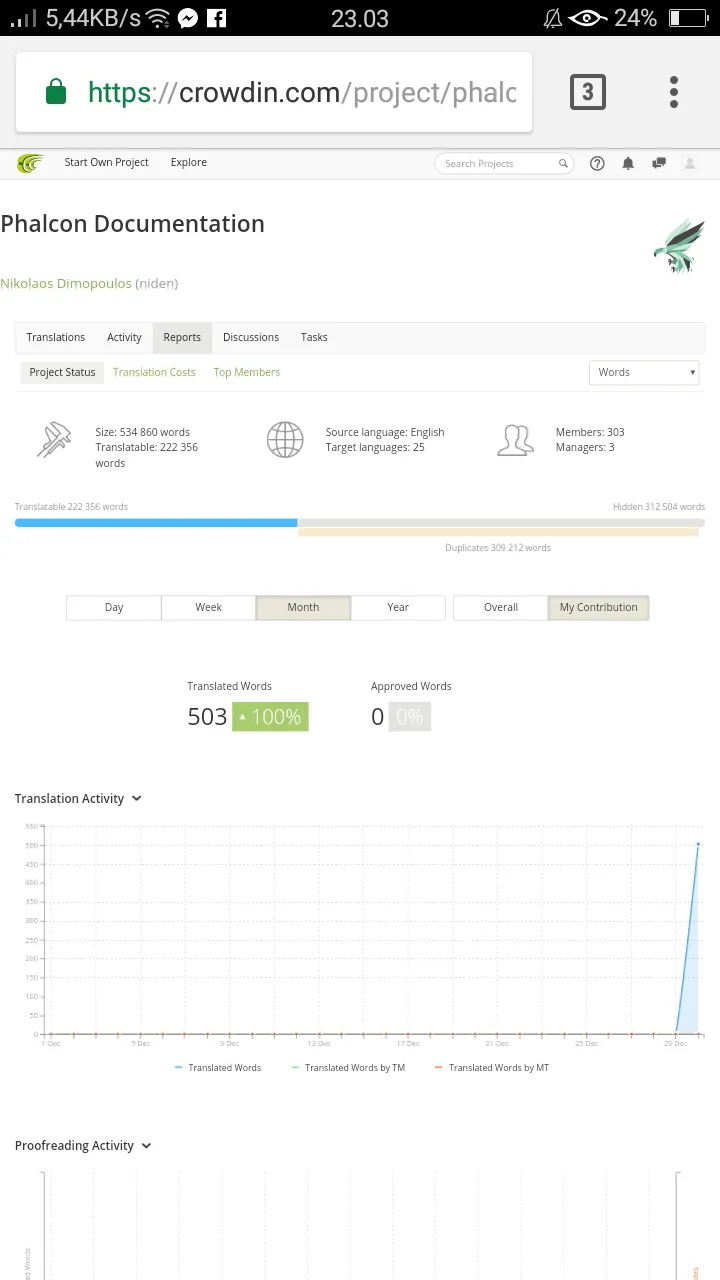Open the Top Members link
Viewport: 720px width, 1280px height.
tap(246, 372)
